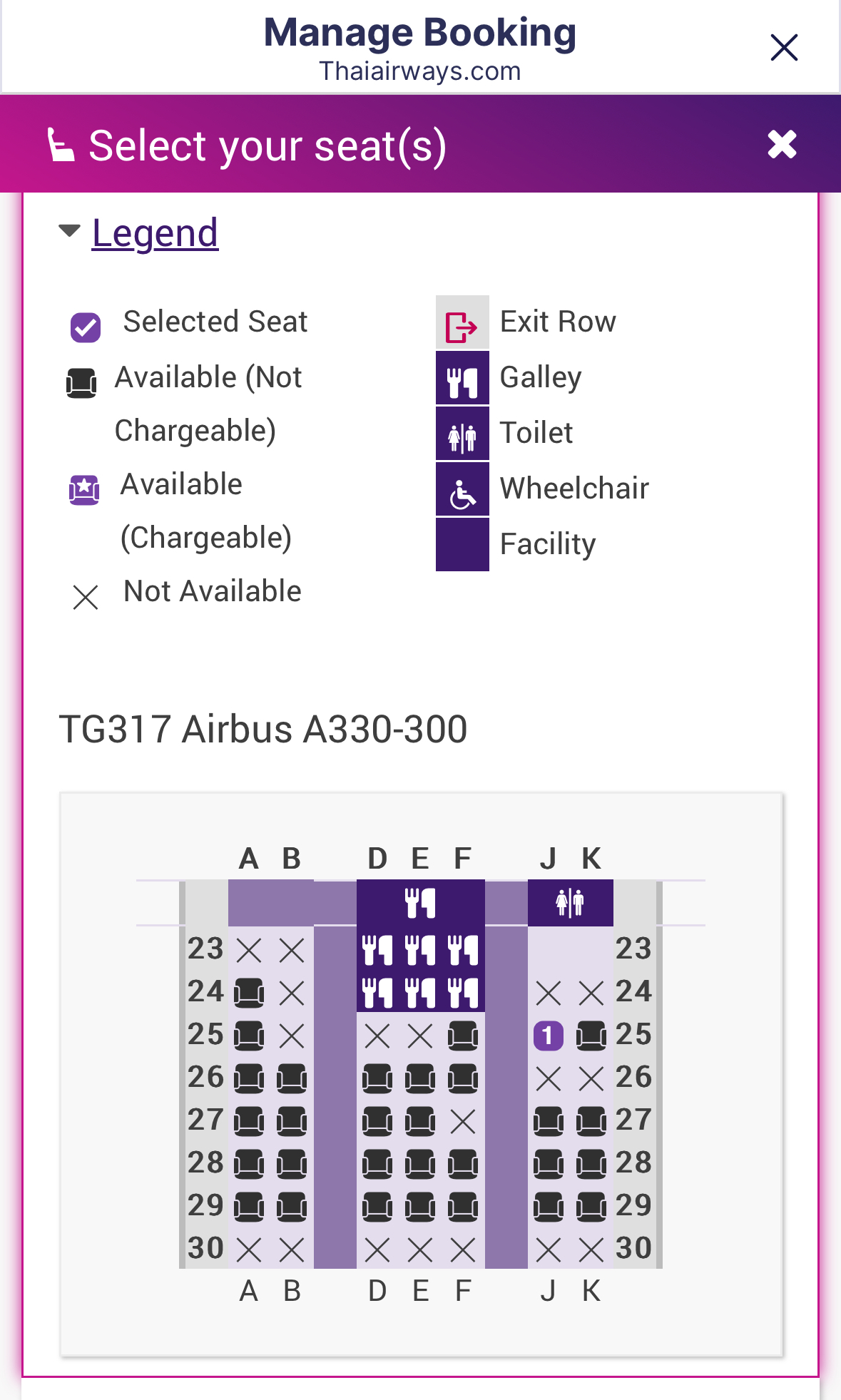Viewport: 841px width, 1400px height.
Task: Select middle seat 28E
Action: [420, 1164]
